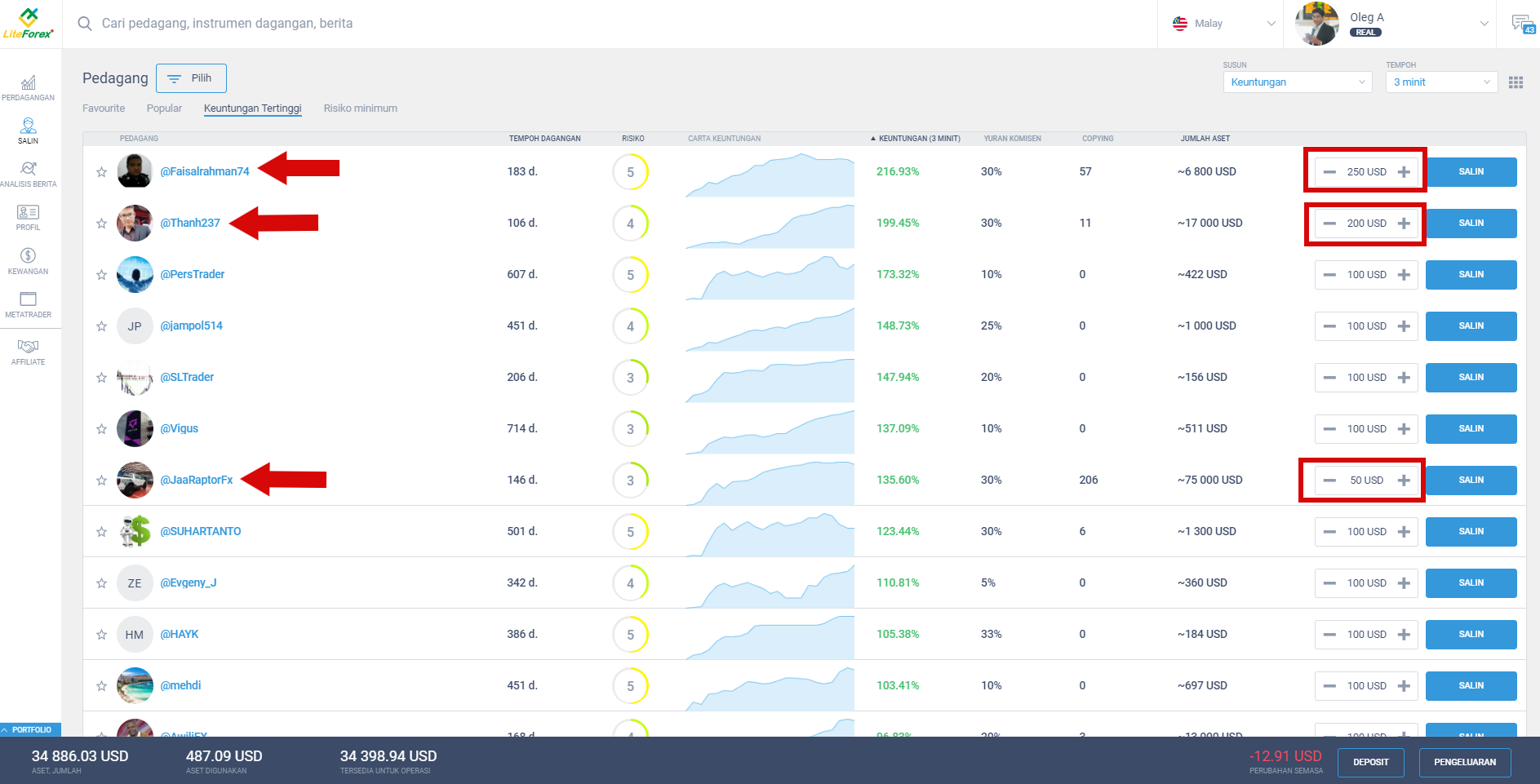Click the Deposit button
The width and height of the screenshot is (1540, 784).
1371,763
